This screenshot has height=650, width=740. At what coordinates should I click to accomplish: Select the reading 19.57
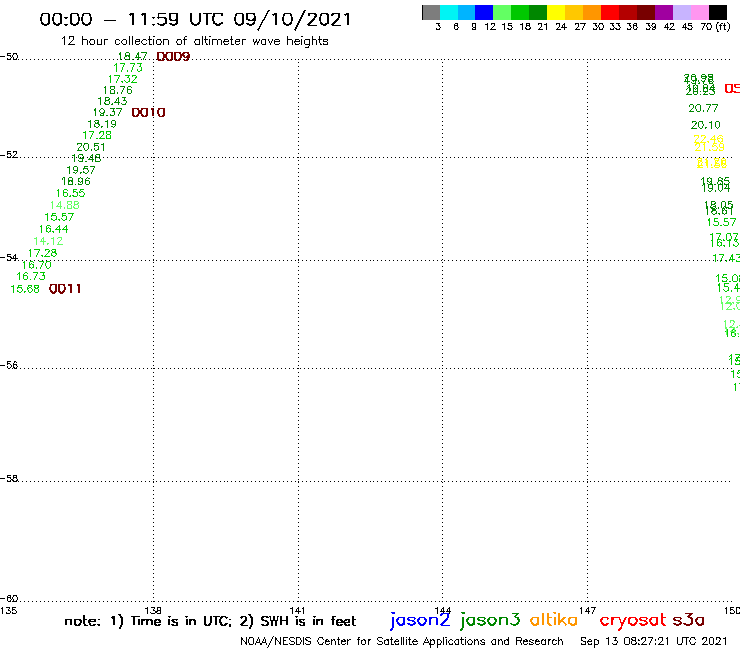coord(81,170)
